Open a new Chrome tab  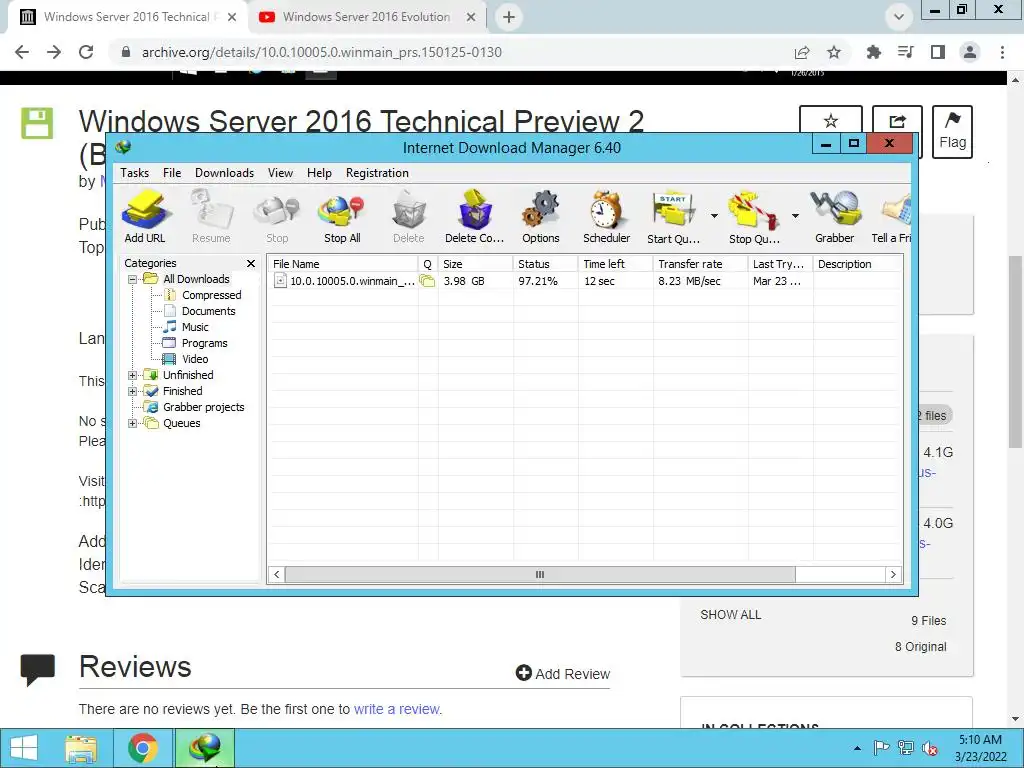pyautogui.click(x=509, y=17)
